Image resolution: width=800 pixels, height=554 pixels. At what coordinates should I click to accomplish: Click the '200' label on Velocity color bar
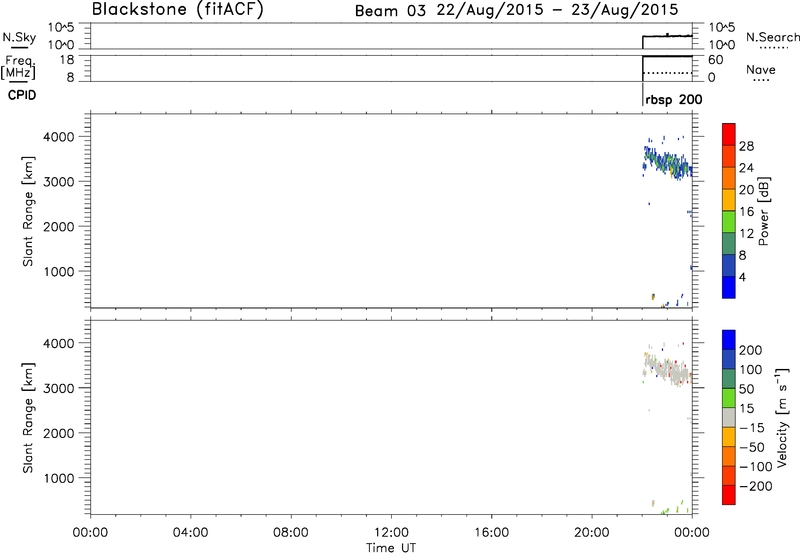coord(751,350)
